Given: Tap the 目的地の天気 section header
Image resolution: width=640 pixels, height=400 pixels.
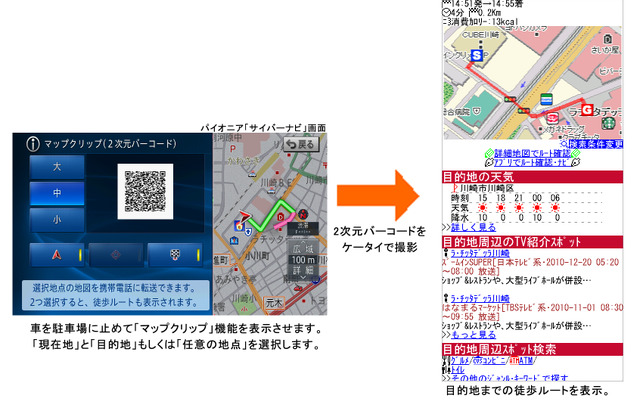Looking at the screenshot, I should tap(532, 177).
